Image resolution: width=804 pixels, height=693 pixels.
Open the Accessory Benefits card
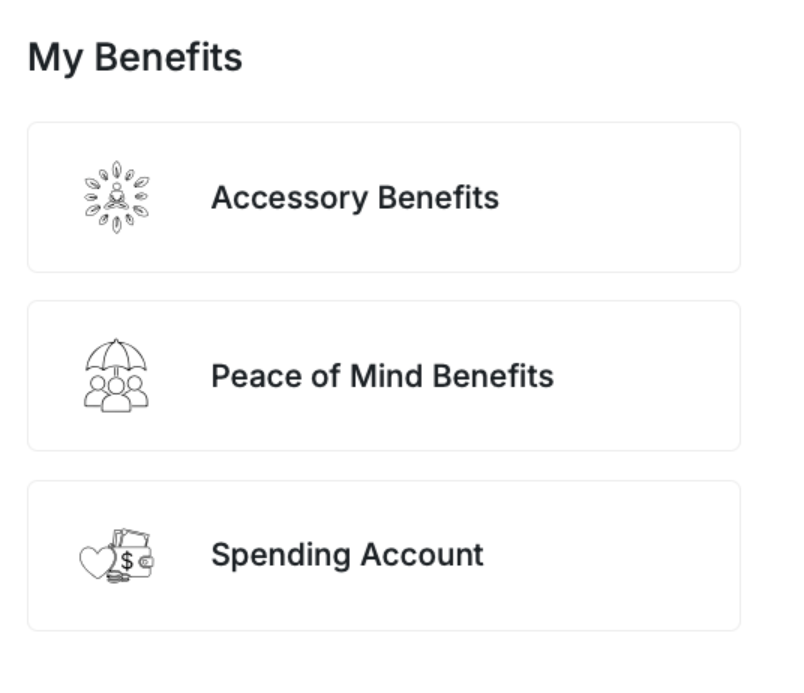point(600,198)
